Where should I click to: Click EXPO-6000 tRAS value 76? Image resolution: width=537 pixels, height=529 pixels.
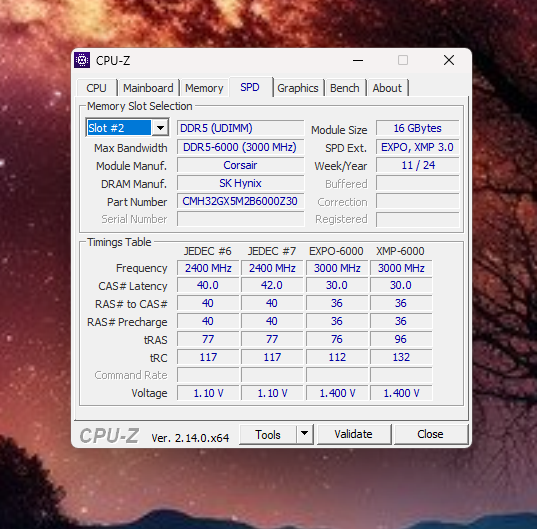[x=337, y=339]
